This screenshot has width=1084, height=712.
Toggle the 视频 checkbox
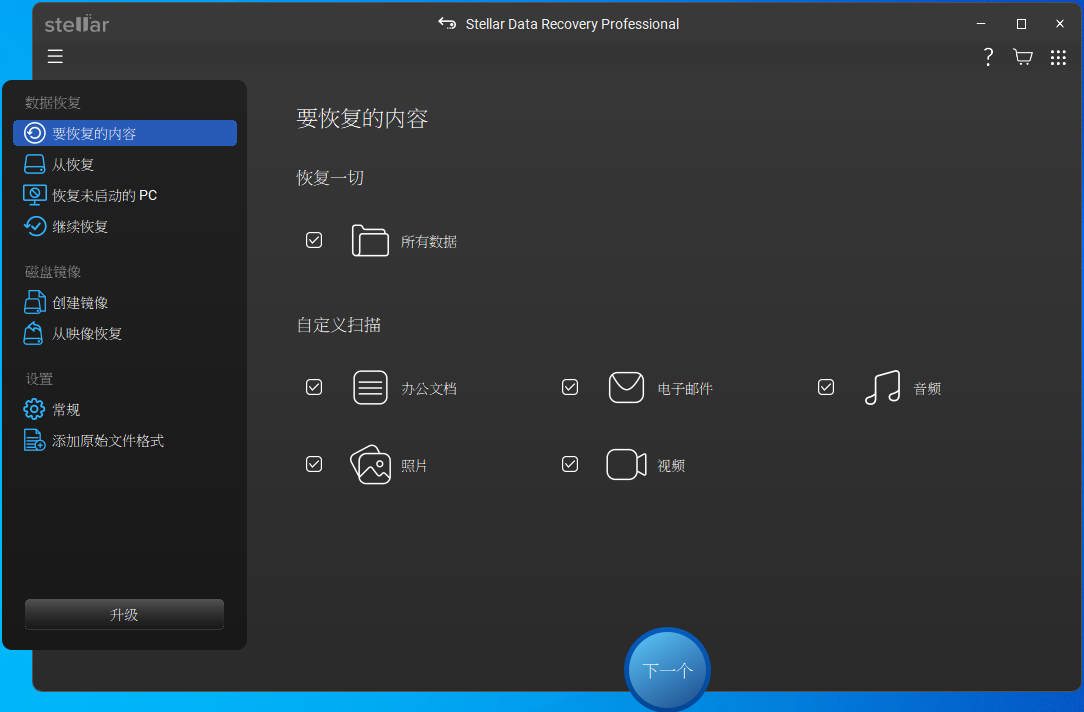[570, 464]
